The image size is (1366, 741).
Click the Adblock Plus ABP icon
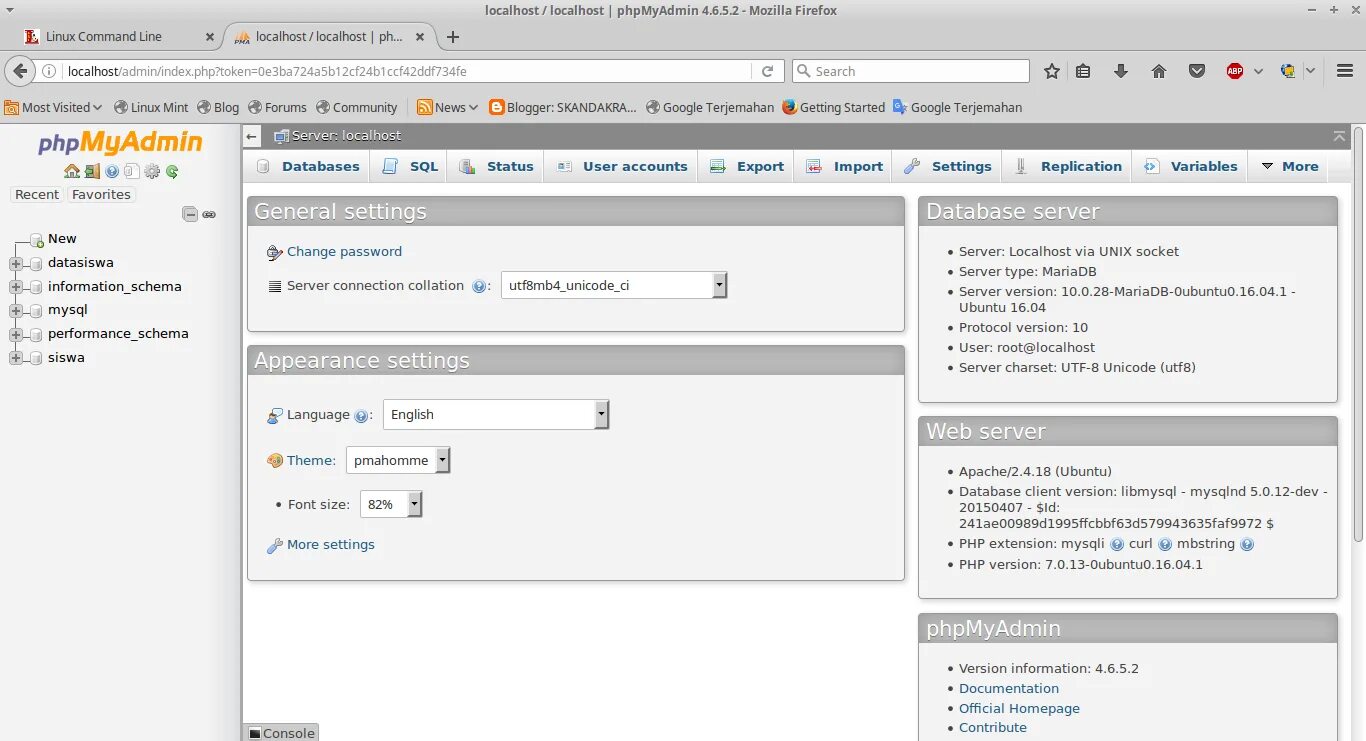(1235, 71)
